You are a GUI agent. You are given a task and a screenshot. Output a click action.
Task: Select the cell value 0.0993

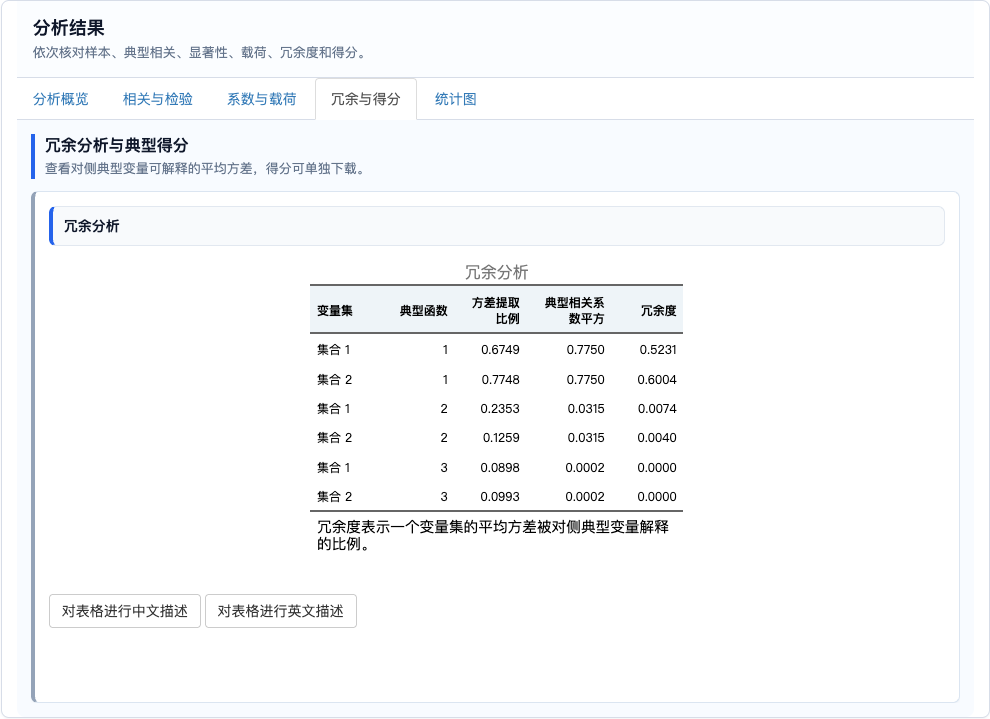click(x=499, y=497)
